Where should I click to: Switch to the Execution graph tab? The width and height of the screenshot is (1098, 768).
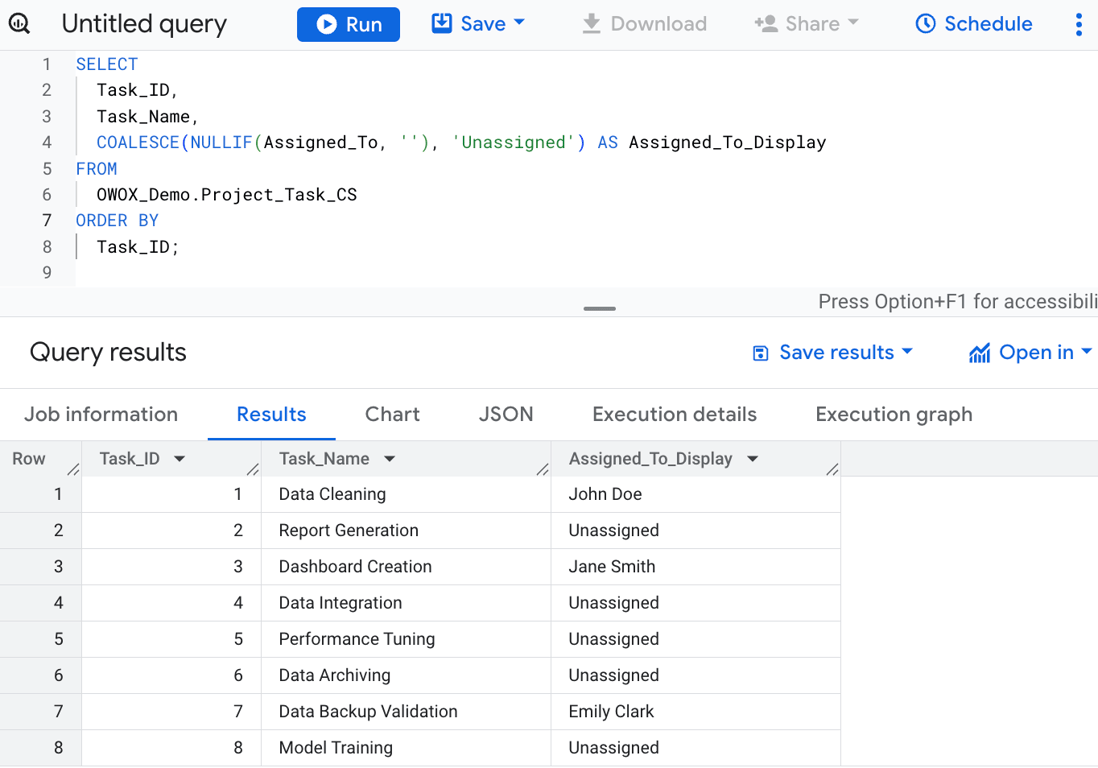click(894, 414)
